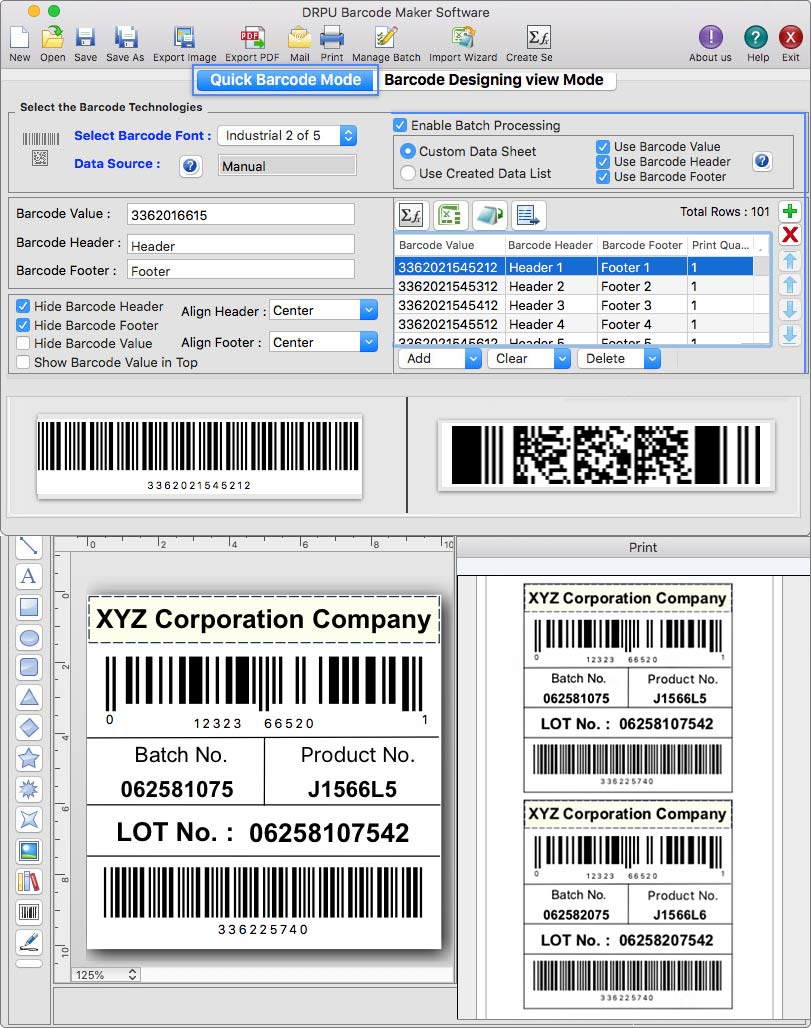Click the Save As toolbar icon
Image resolution: width=811 pixels, height=1028 pixels.
click(125, 38)
